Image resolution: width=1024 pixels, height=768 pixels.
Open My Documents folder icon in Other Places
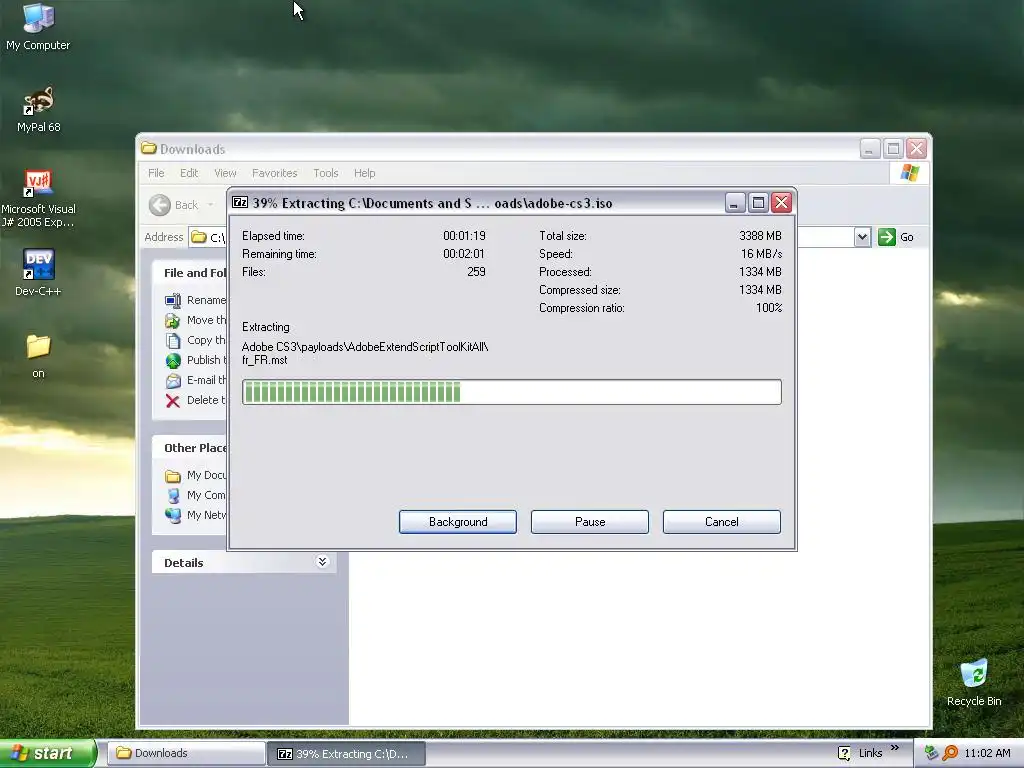coord(172,476)
